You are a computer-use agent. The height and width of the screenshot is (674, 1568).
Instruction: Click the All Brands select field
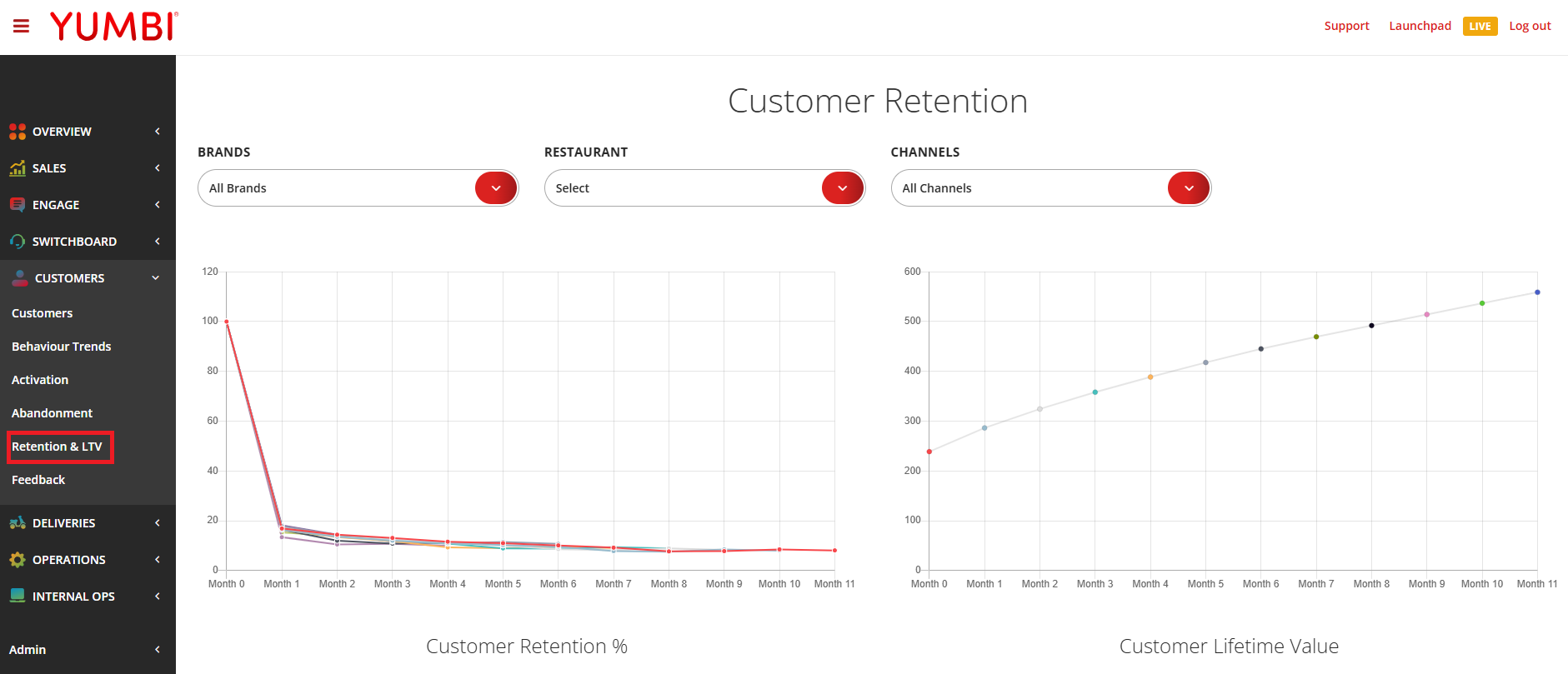[358, 188]
